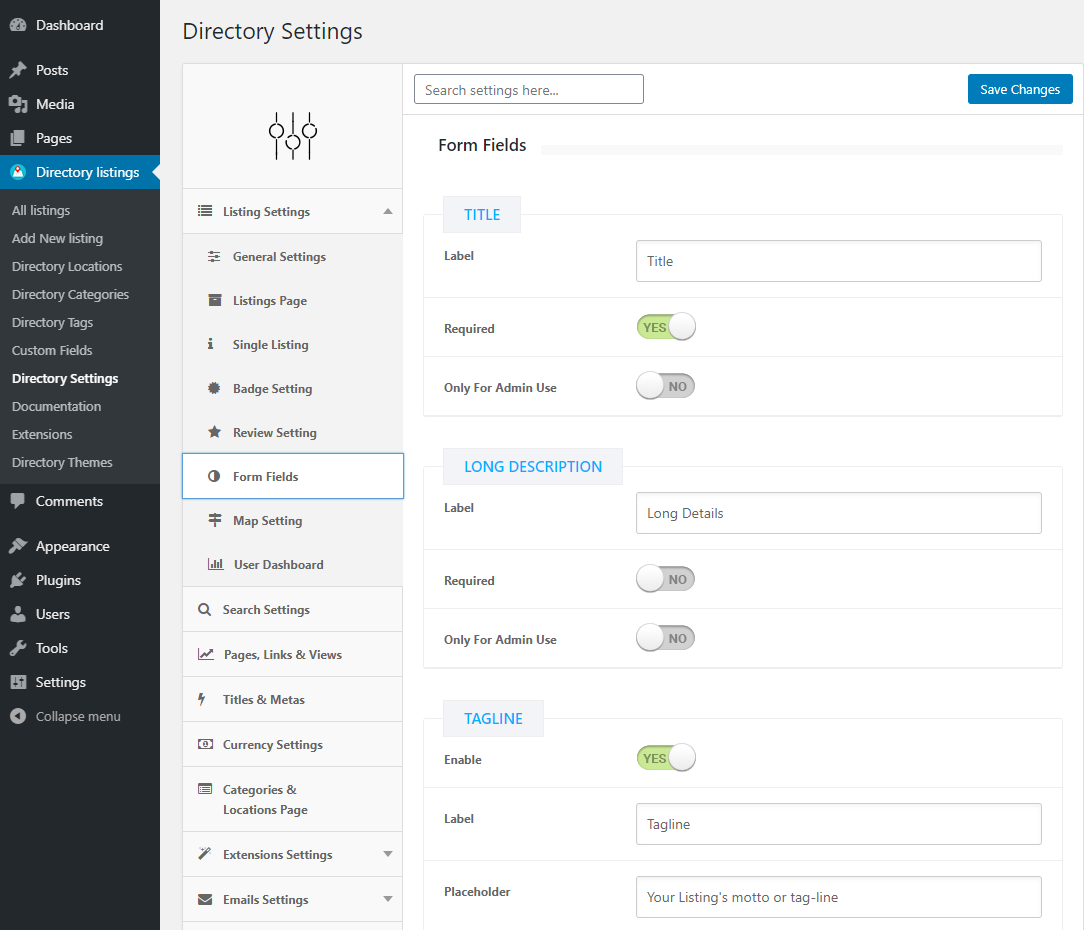This screenshot has width=1084, height=930.
Task: Click the Pages, Links & Views chart icon
Action: pos(206,654)
